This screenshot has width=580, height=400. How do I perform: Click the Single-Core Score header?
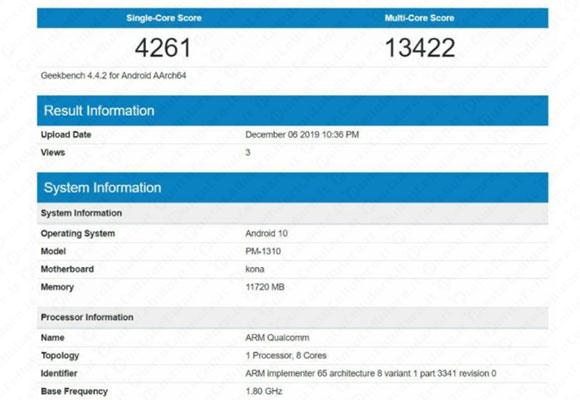pos(164,18)
